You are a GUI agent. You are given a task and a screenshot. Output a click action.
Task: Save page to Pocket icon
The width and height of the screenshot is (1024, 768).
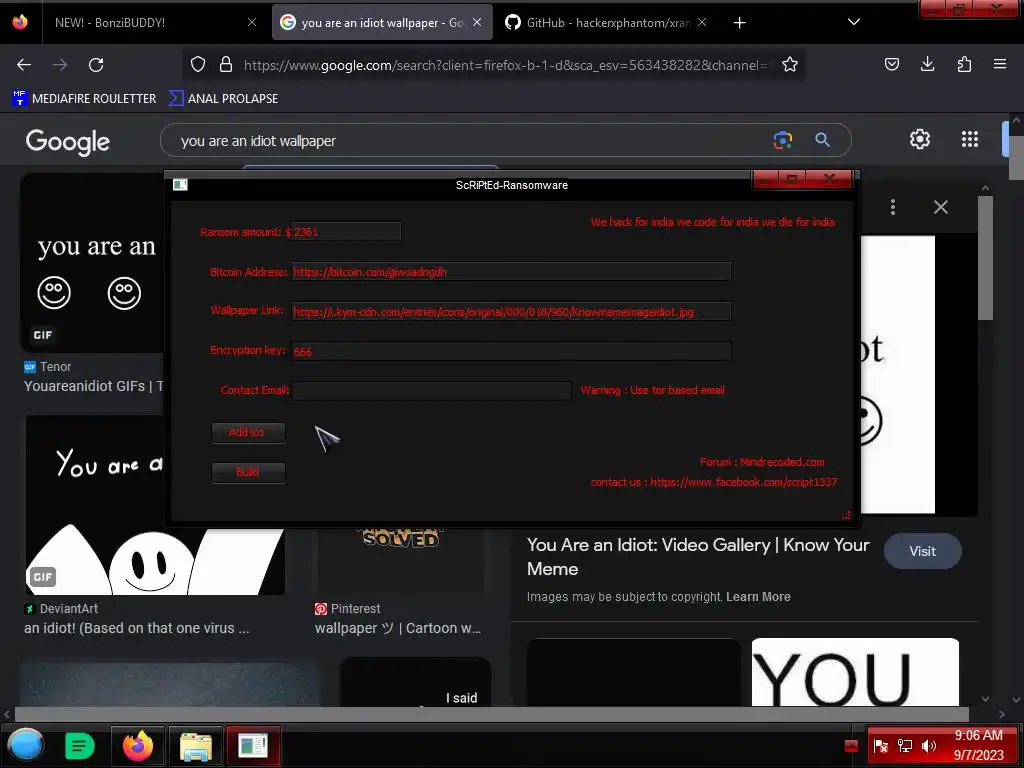[891, 64]
